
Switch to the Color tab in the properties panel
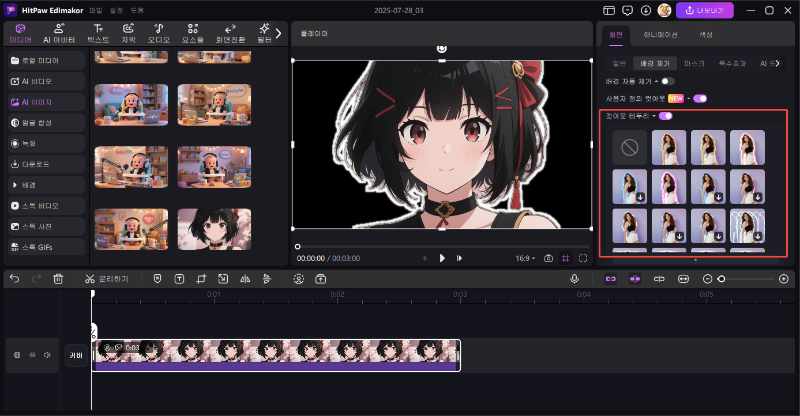pos(706,35)
